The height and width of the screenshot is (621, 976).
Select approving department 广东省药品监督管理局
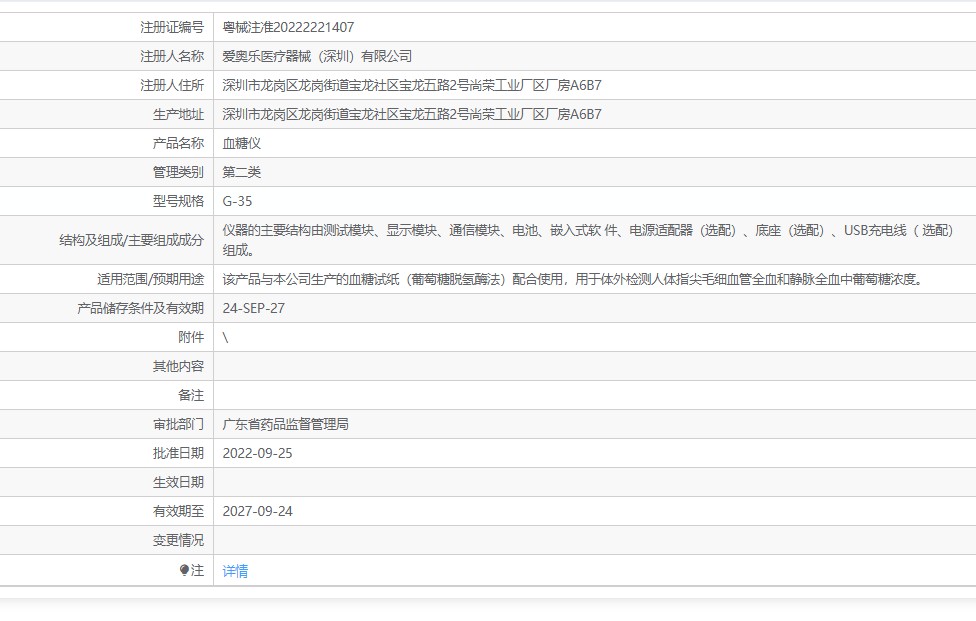(285, 424)
